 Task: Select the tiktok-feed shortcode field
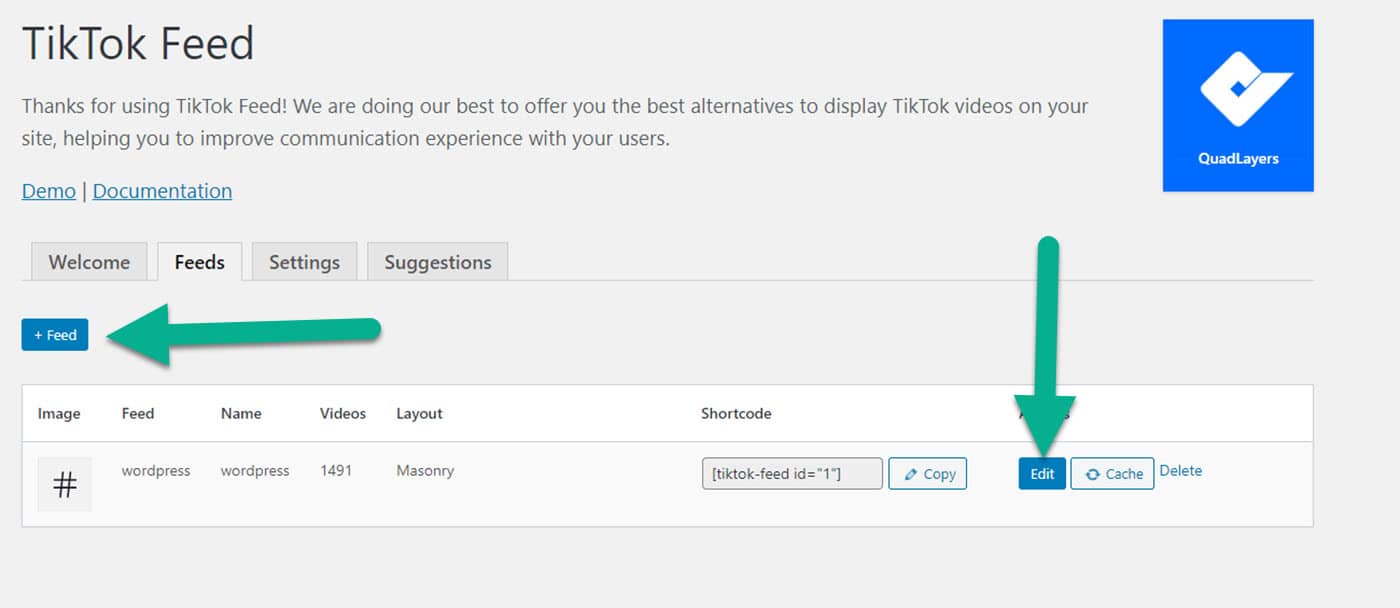(x=792, y=474)
